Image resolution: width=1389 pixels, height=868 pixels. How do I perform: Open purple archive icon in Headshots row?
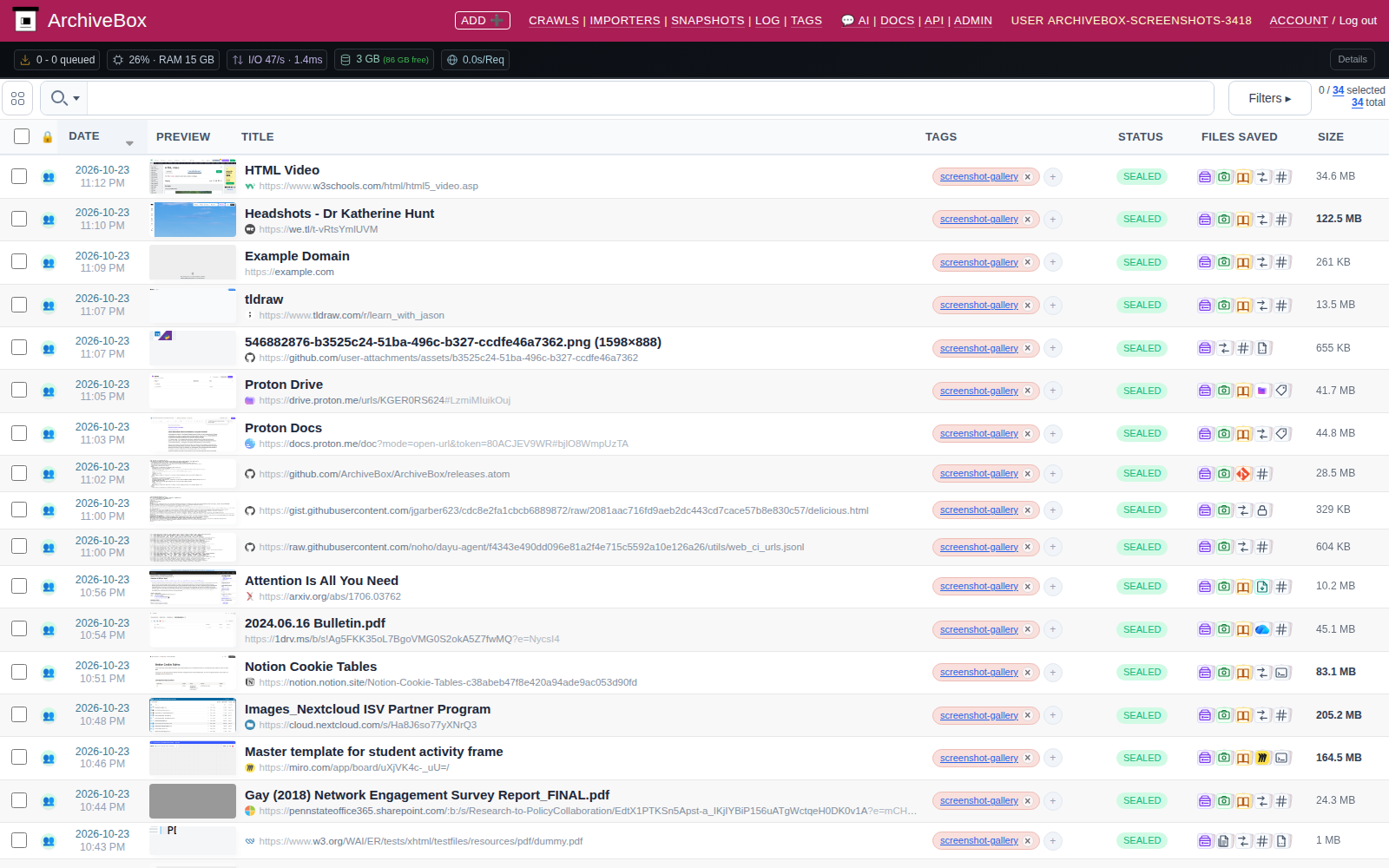pos(1205,220)
